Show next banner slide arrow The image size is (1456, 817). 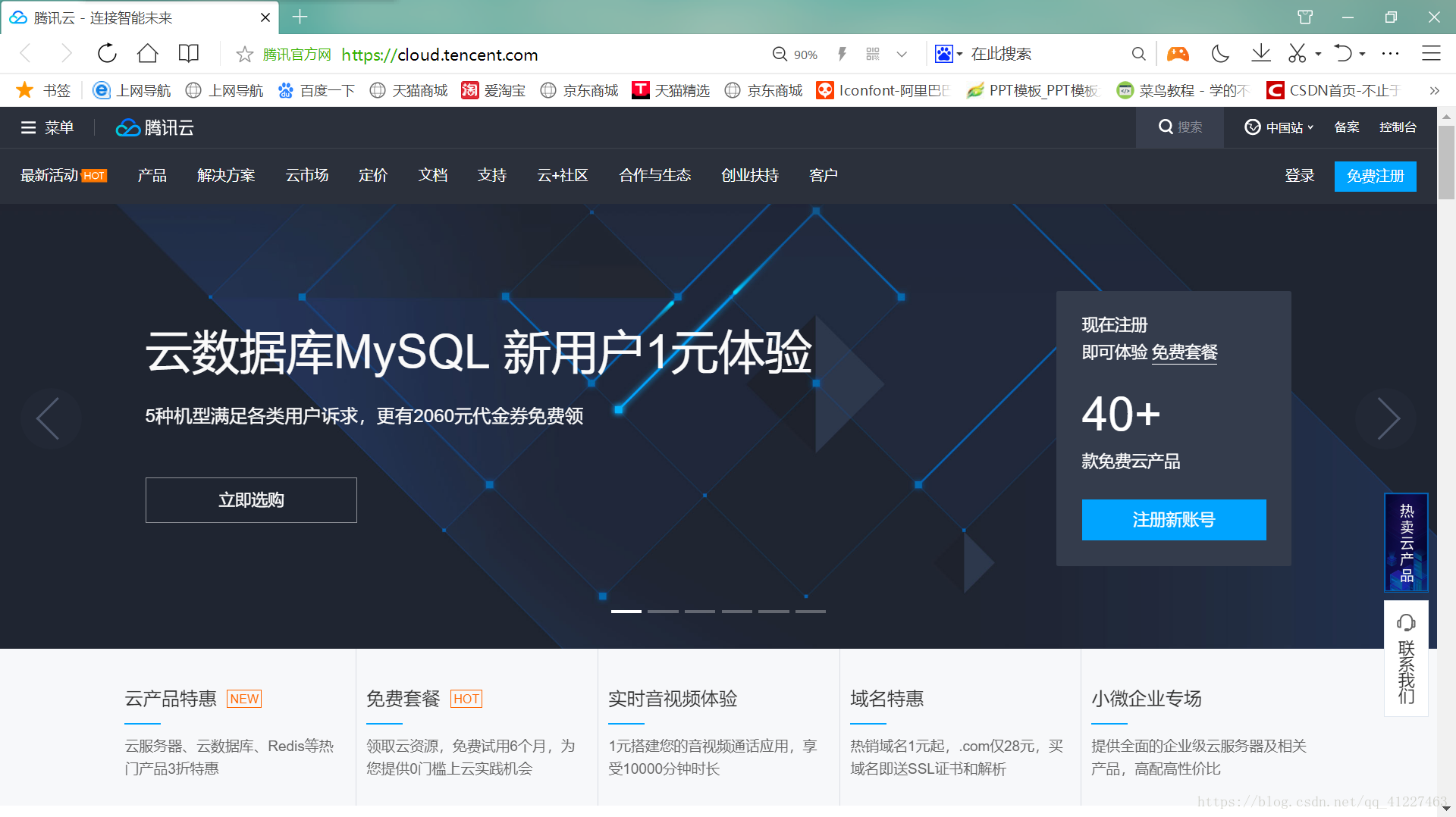(1387, 418)
